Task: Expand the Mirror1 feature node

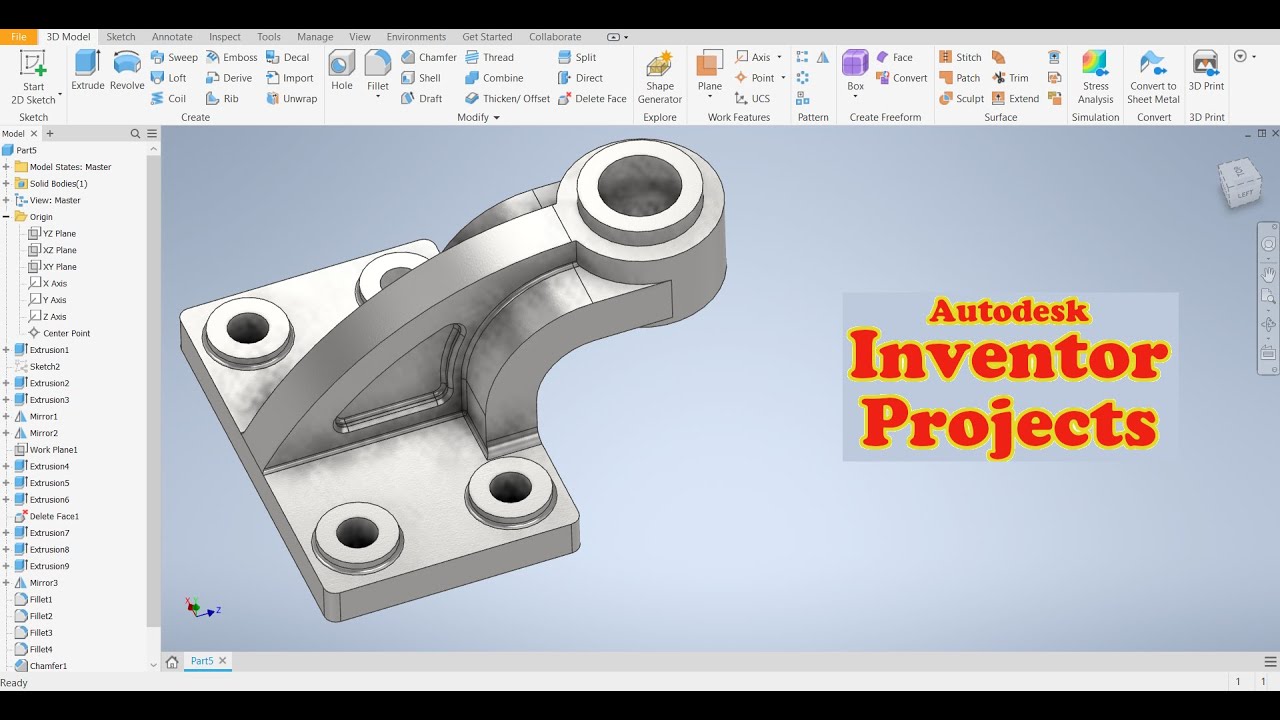Action: pyautogui.click(x=6, y=417)
